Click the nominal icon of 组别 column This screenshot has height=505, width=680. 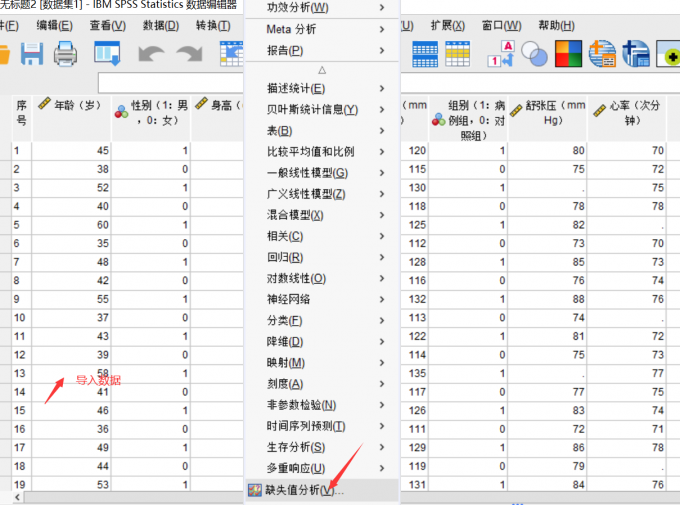[439, 119]
